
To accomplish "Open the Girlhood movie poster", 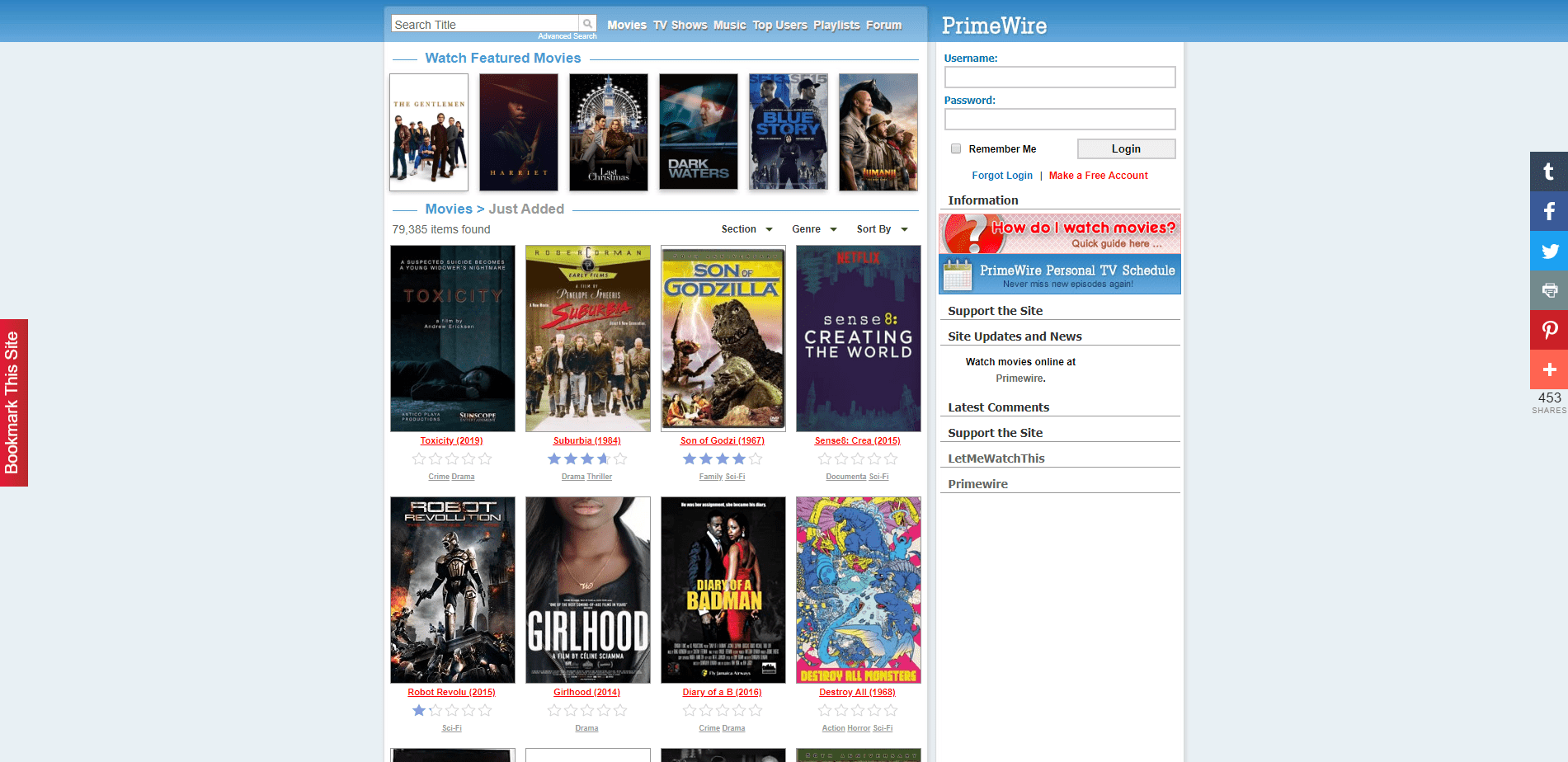I will tap(588, 590).
